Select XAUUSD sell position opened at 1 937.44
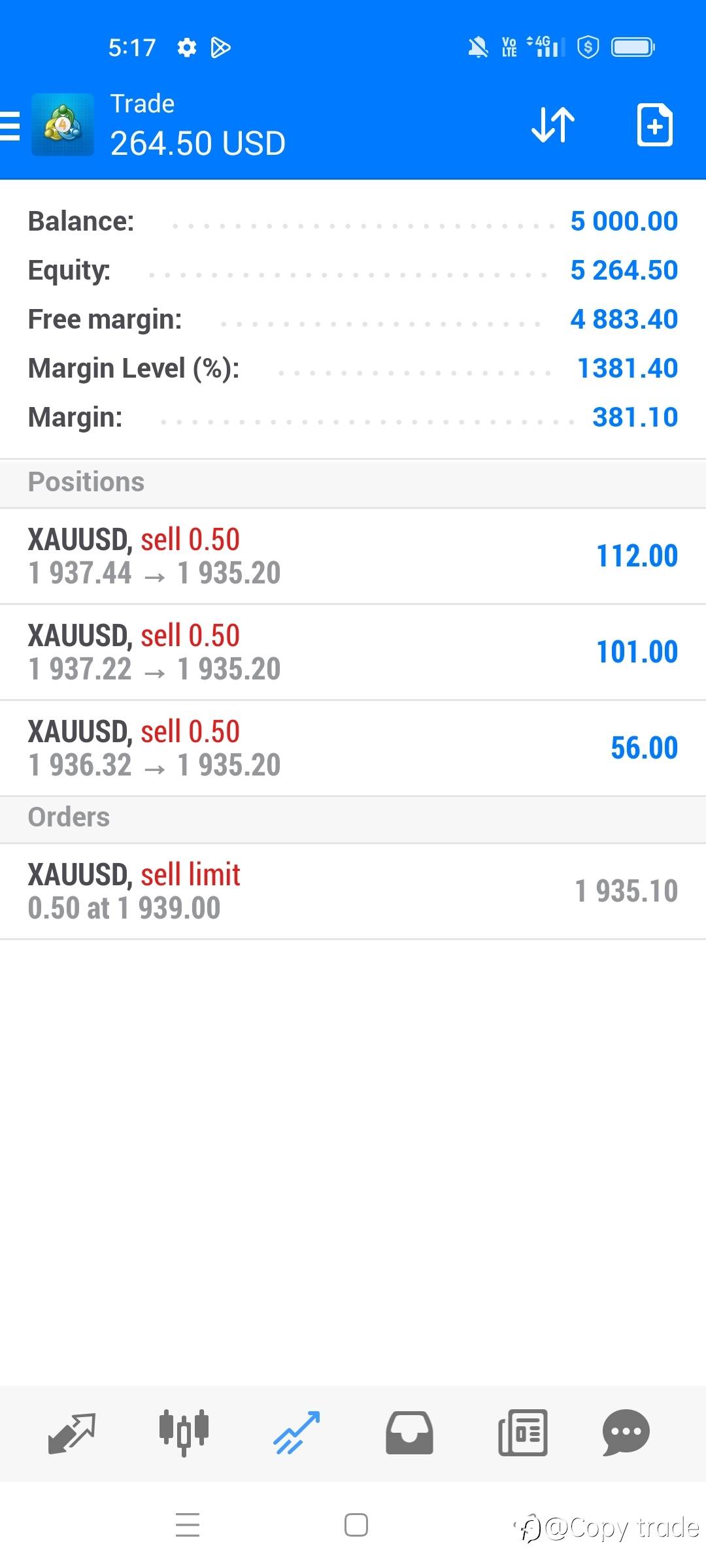Screen dimensions: 706x1568 (353, 557)
